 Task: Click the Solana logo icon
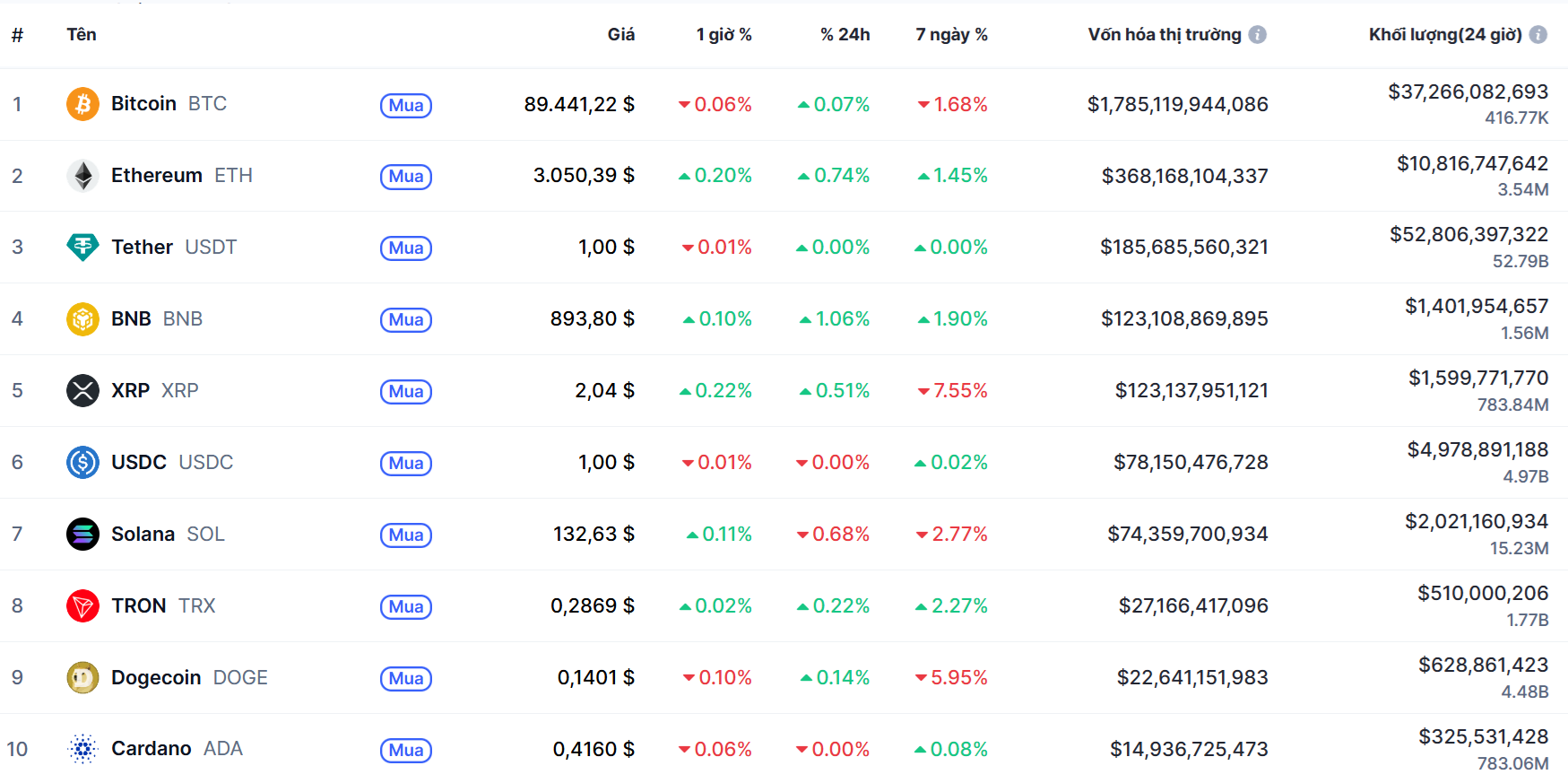[x=82, y=534]
